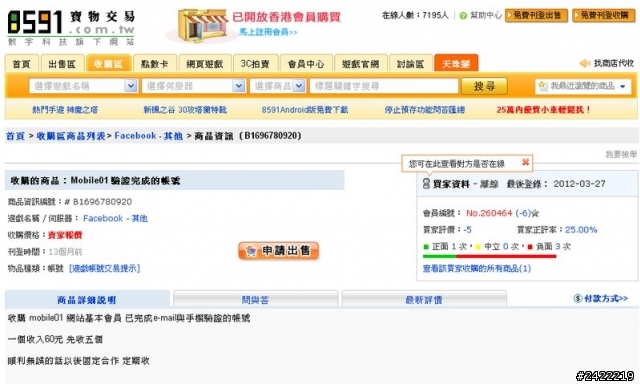
Task: Switch to the 出售區 tab
Action: [62, 64]
